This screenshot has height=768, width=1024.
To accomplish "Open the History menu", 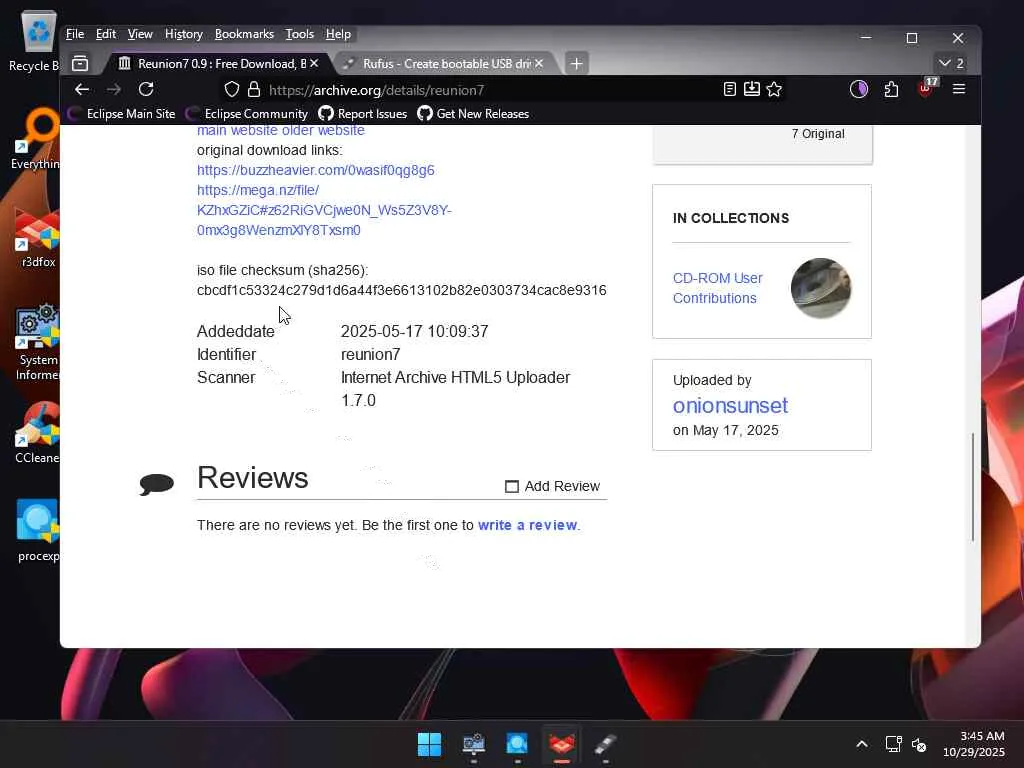I will (184, 34).
